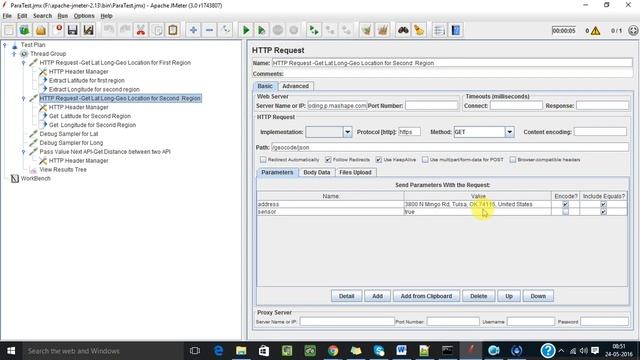Open the Method GET dropdown

509,132
